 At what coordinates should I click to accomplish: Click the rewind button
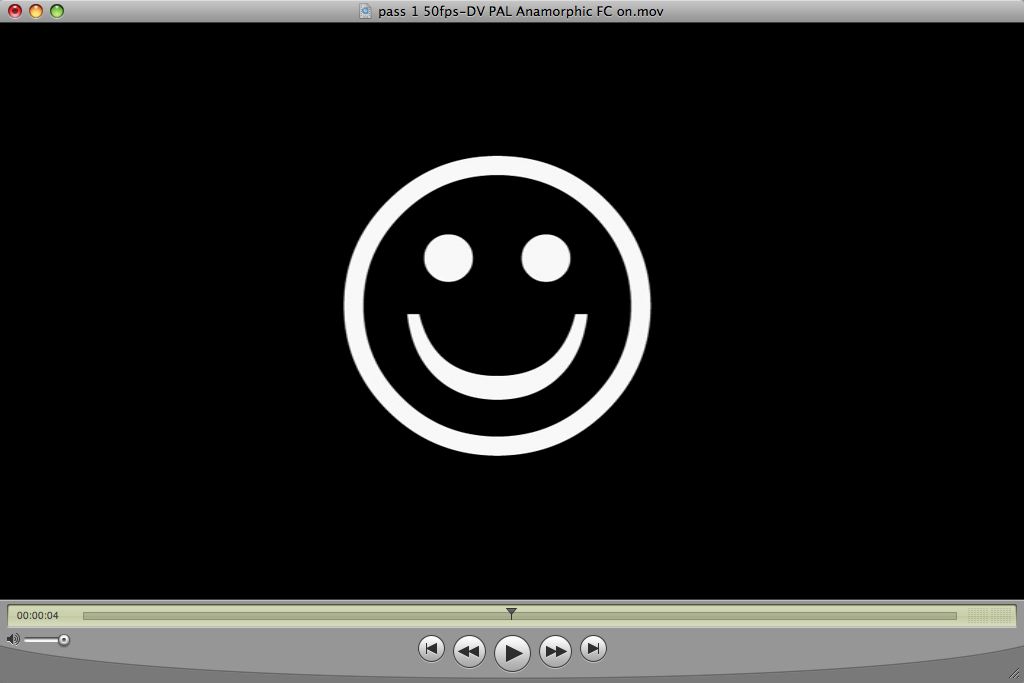[x=469, y=651]
